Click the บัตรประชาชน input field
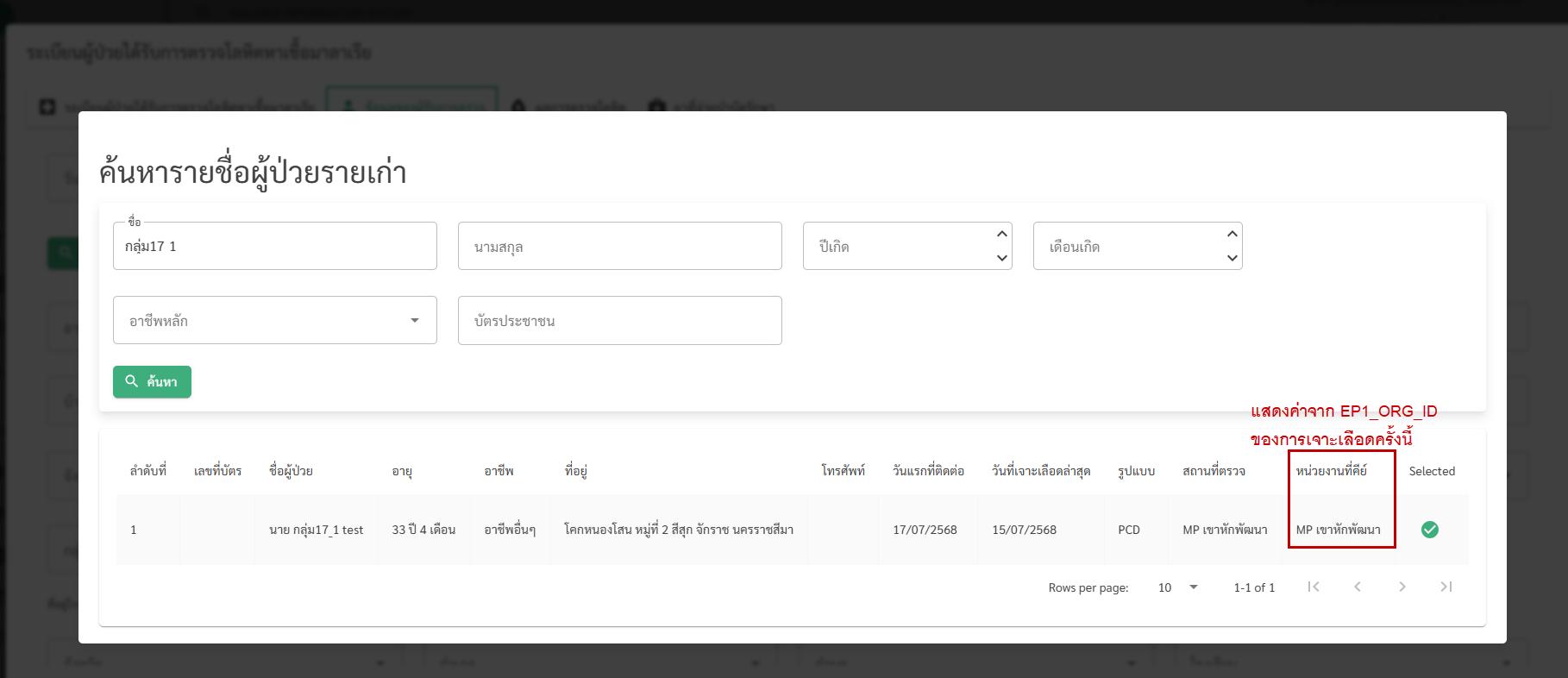This screenshot has height=678, width=1568. (x=619, y=321)
